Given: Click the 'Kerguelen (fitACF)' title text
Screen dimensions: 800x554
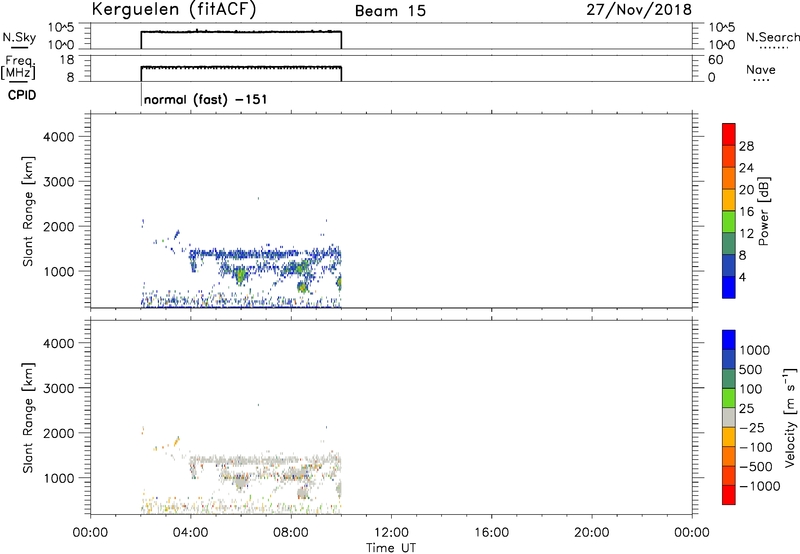Looking at the screenshot, I should point(173,9).
